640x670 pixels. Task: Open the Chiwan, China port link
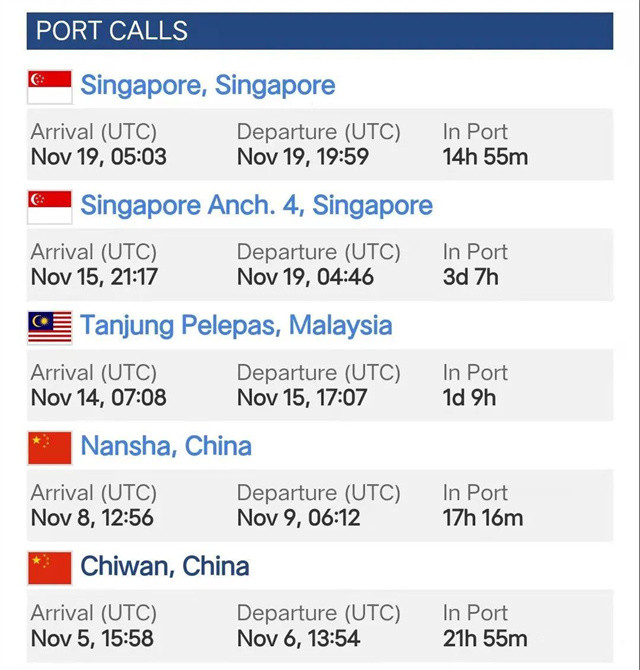(165, 567)
